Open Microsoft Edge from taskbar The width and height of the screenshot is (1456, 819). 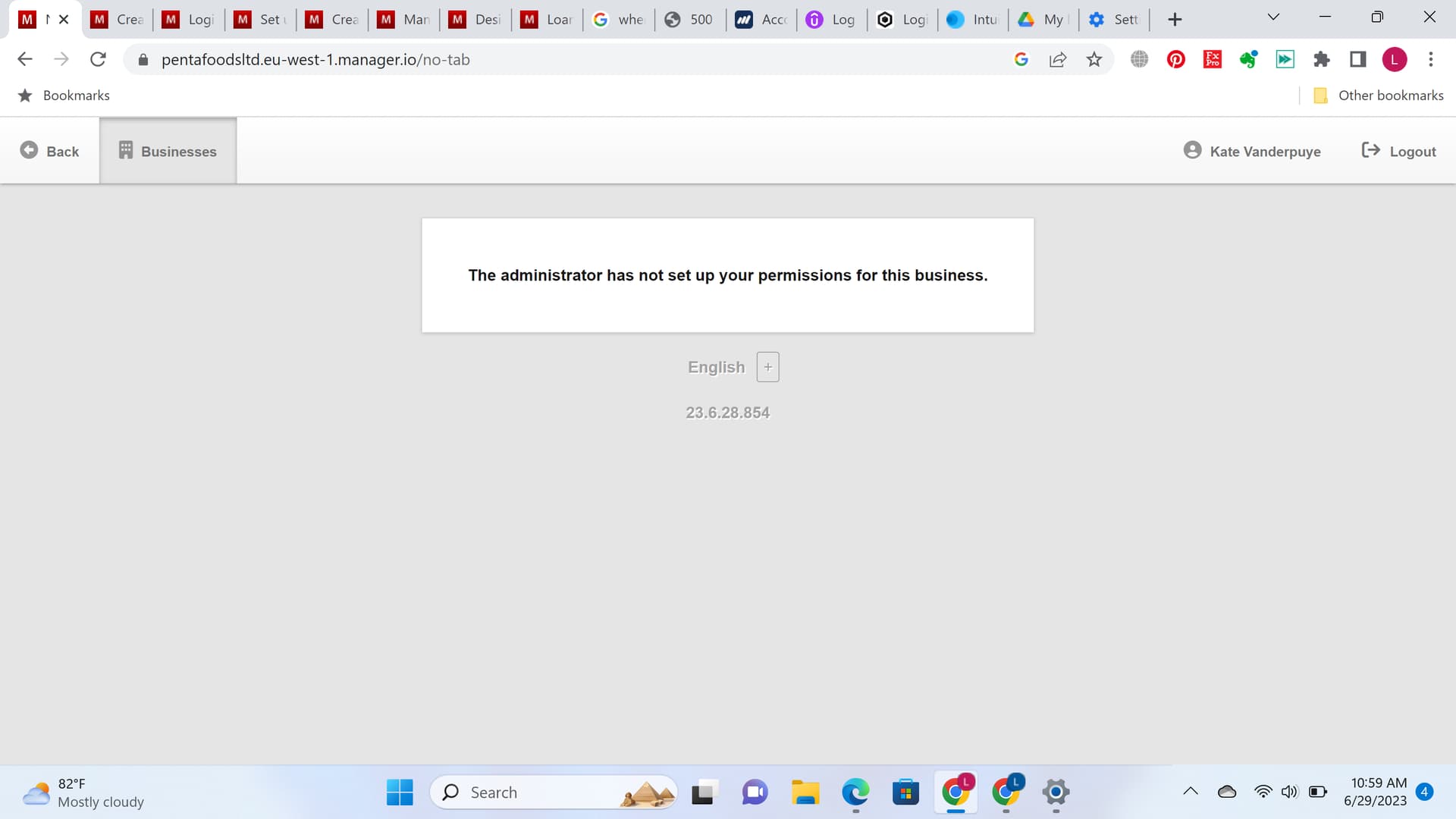coord(855,792)
